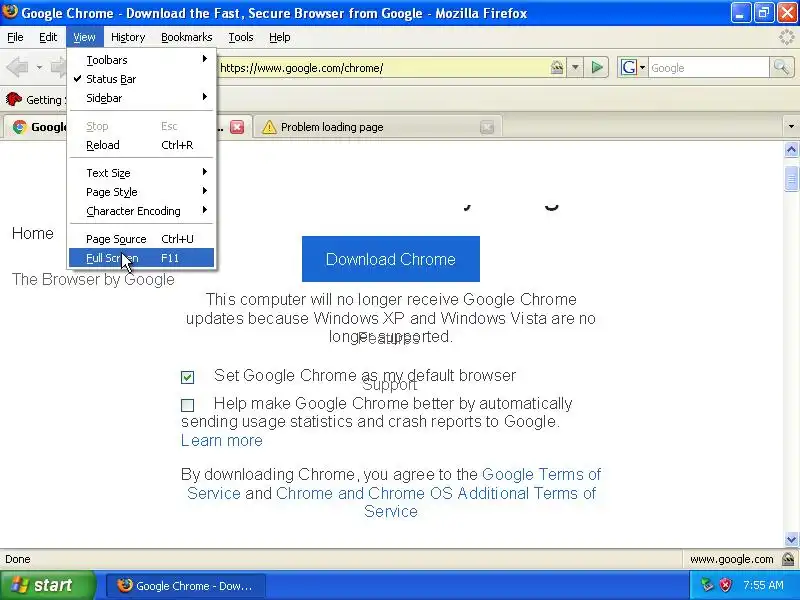Image resolution: width=800 pixels, height=600 pixels.
Task: Close the Problem loading page tab
Action: coord(487,127)
